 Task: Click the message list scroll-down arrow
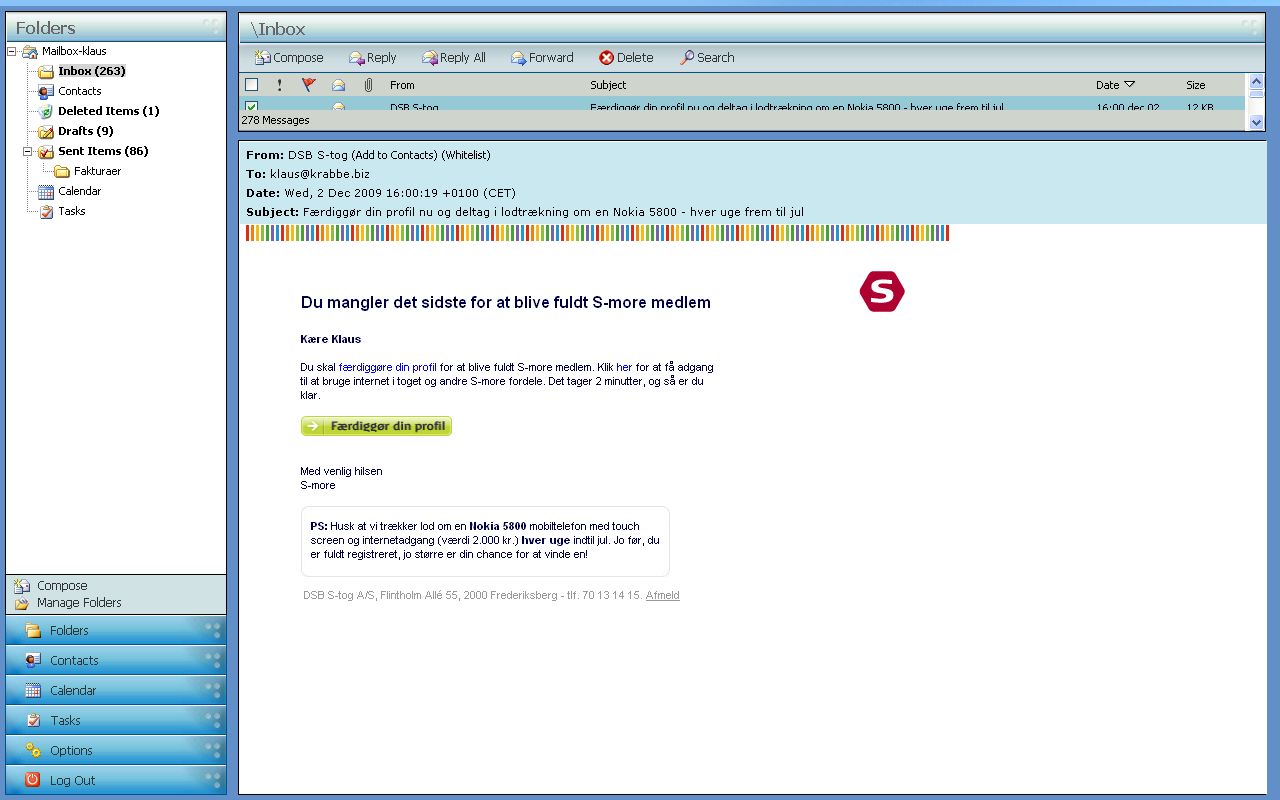click(x=1257, y=122)
